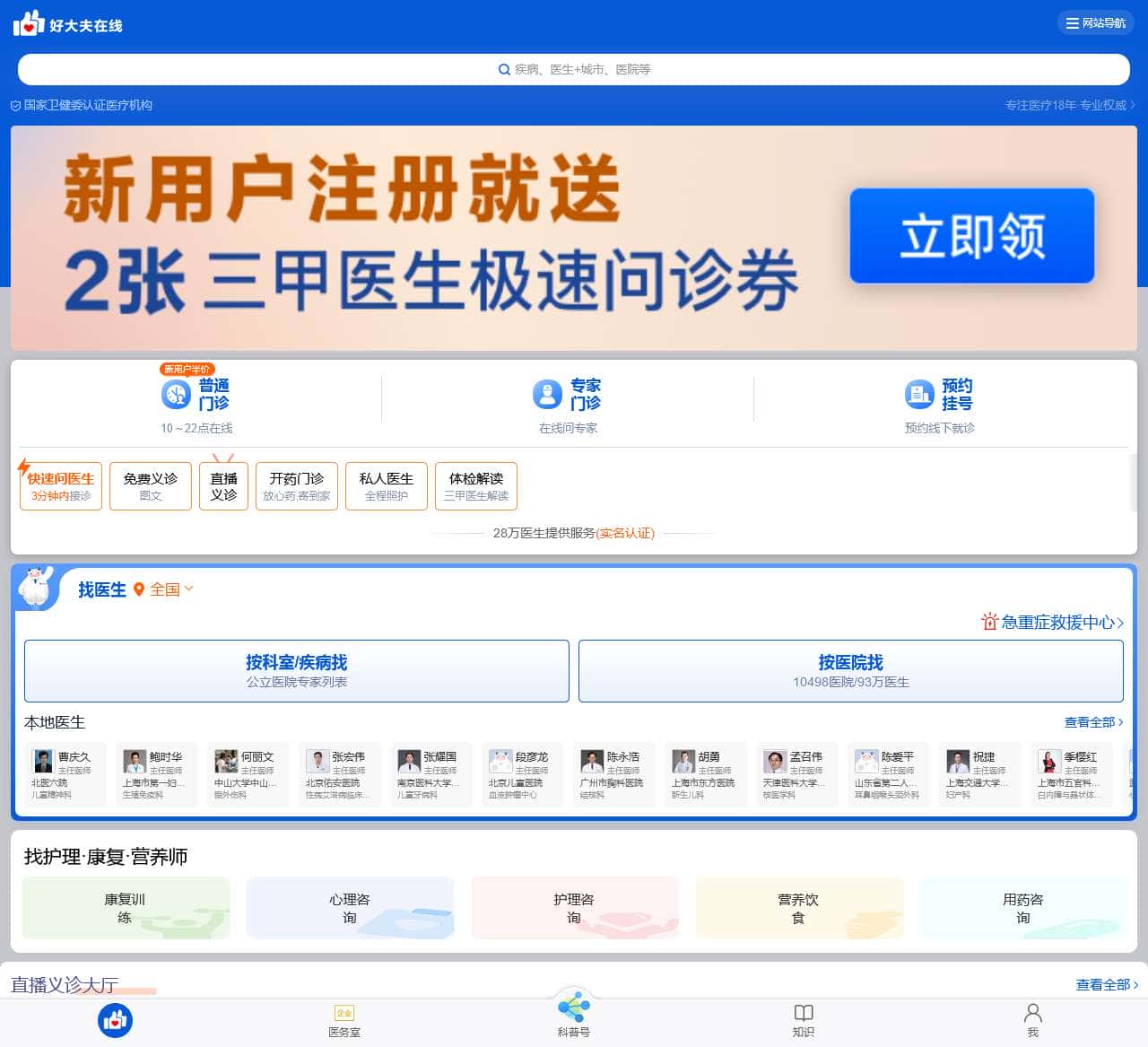This screenshot has height=1047, width=1148.
Task: Open doctor card 曹庆久
Action: (65, 774)
